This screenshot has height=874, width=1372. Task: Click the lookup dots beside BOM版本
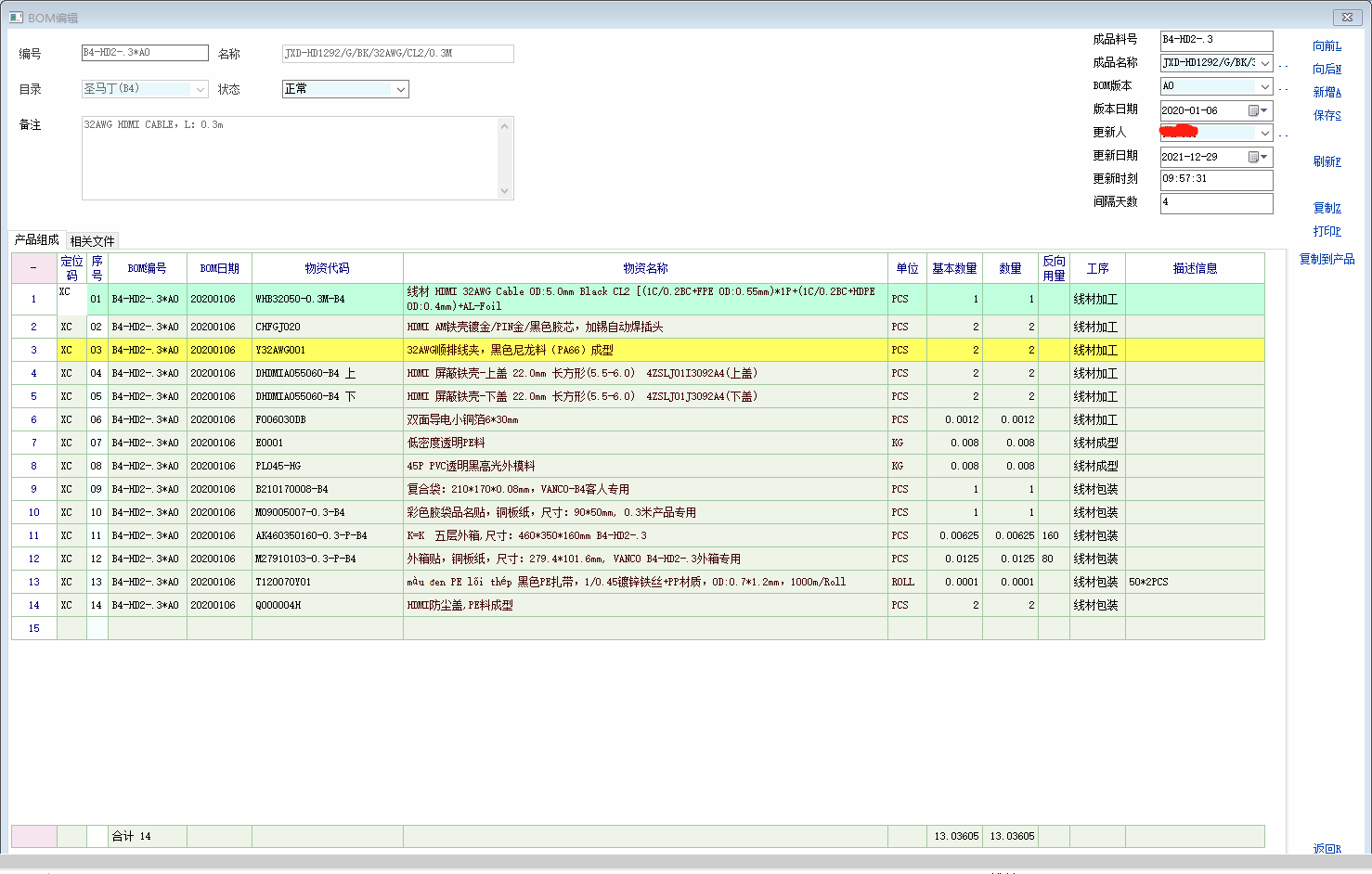coord(1283,88)
